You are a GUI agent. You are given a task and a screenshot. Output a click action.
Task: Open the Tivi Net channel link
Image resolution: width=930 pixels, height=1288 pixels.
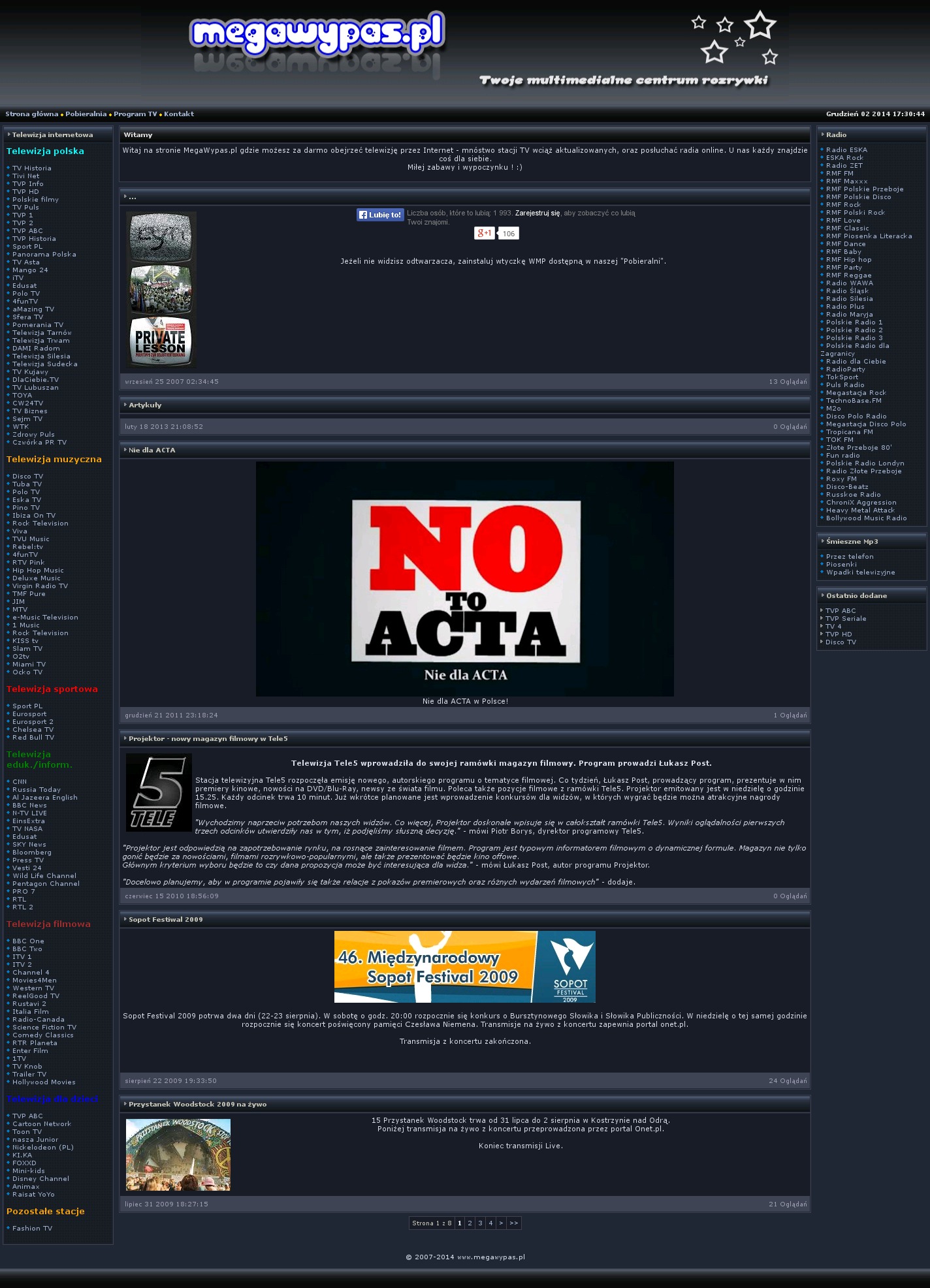pyautogui.click(x=26, y=176)
